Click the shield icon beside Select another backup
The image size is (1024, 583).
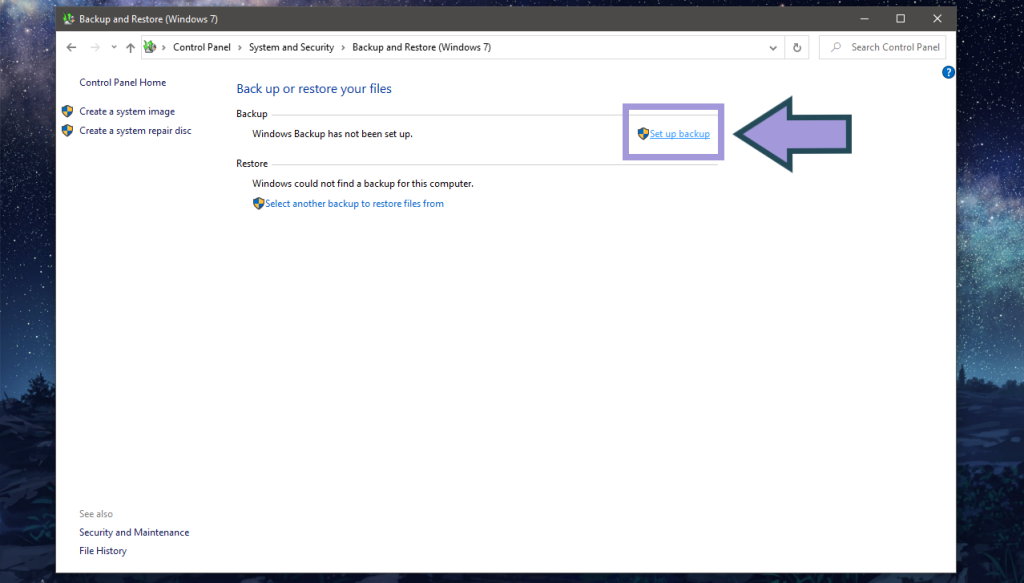click(x=259, y=203)
